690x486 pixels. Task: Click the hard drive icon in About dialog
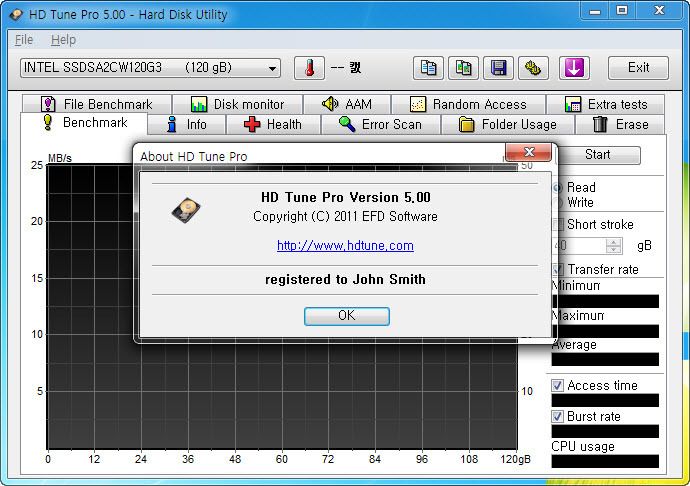(186, 210)
